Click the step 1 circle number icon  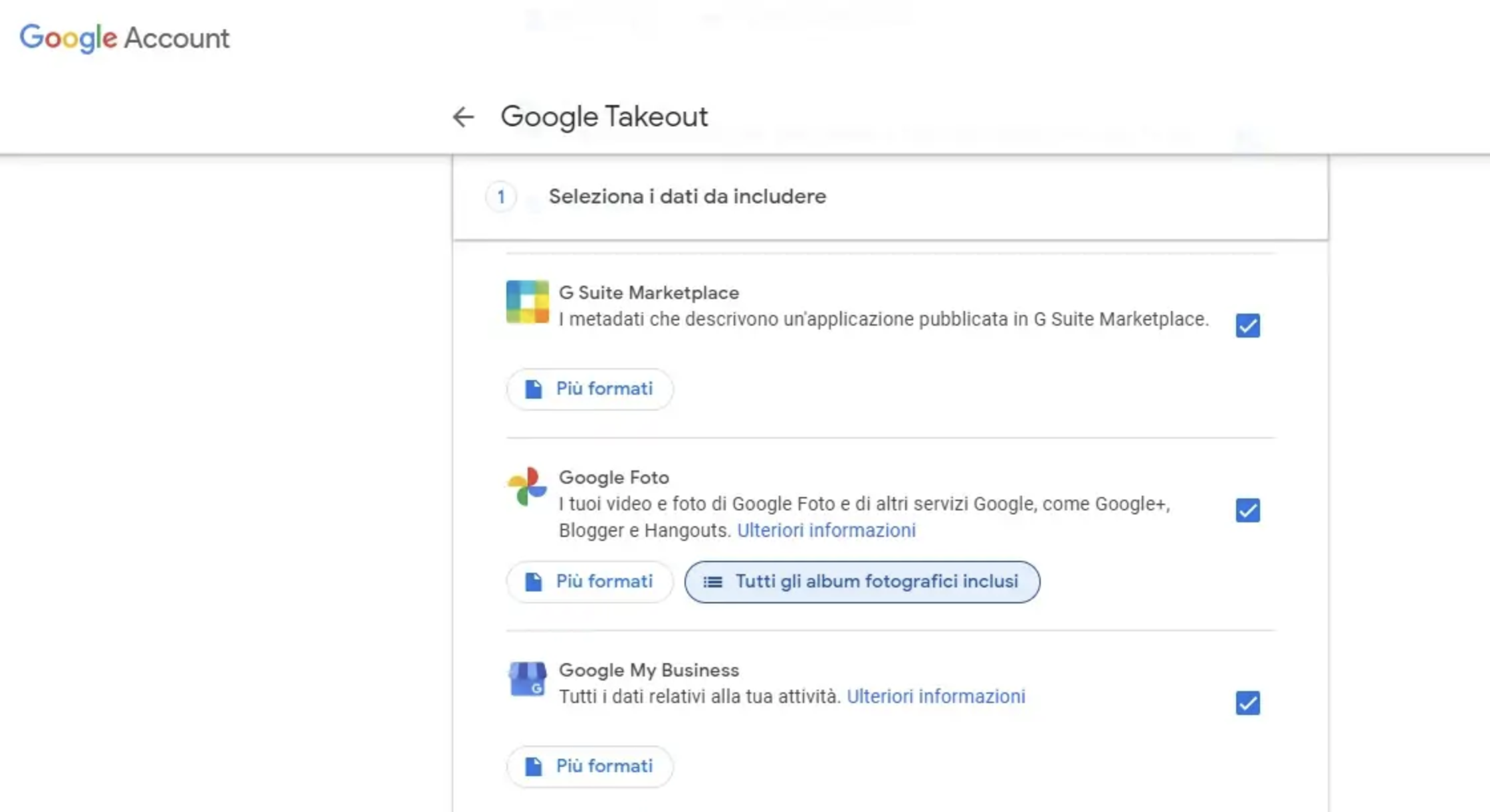(x=501, y=197)
